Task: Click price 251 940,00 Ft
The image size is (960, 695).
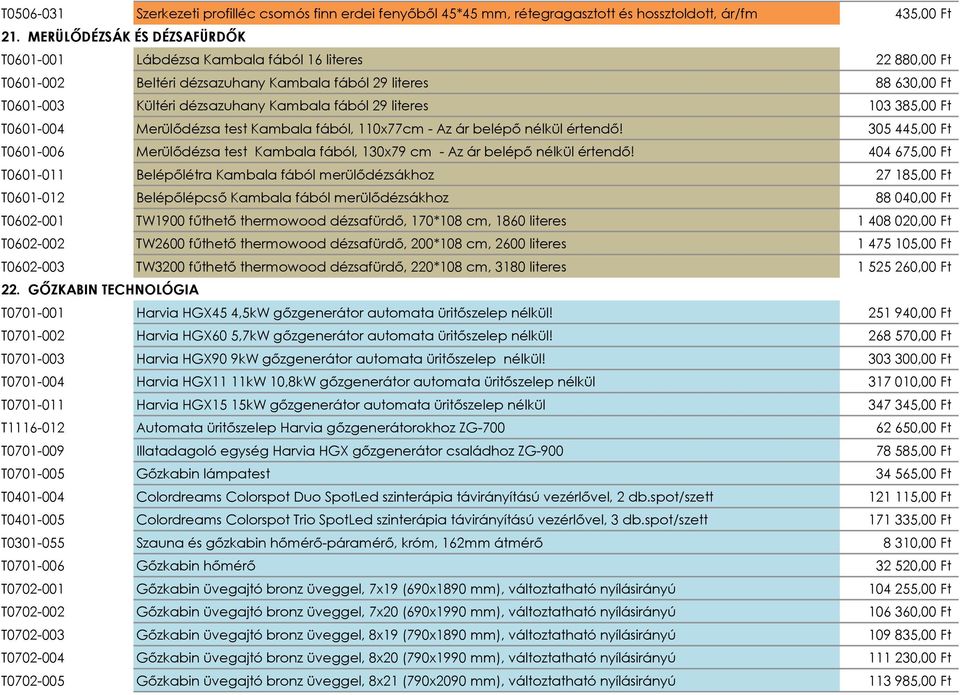Action: coord(910,313)
